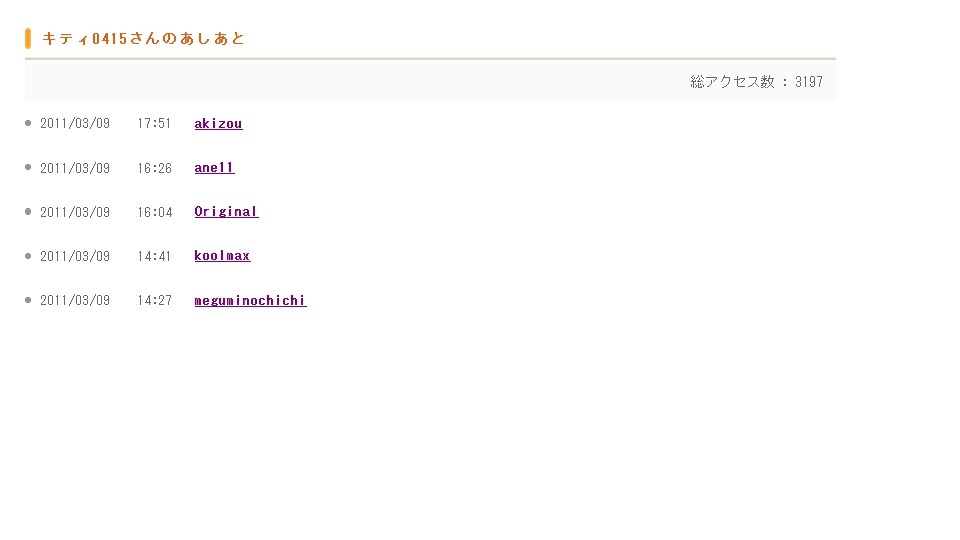960x540 pixels.
Task: Visit the Original user profile link
Action: [226, 212]
